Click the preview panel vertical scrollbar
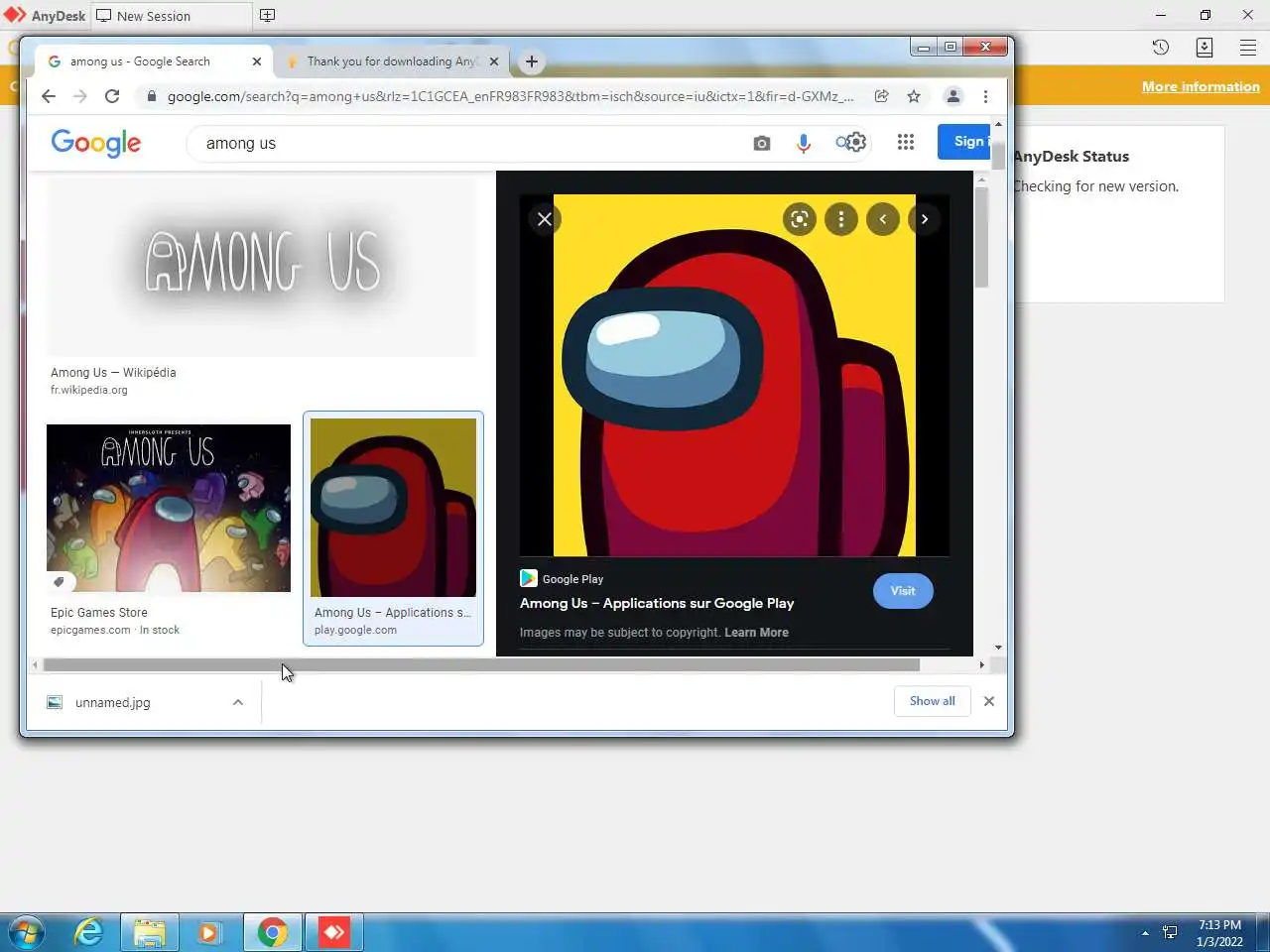The image size is (1270, 952). (x=981, y=238)
